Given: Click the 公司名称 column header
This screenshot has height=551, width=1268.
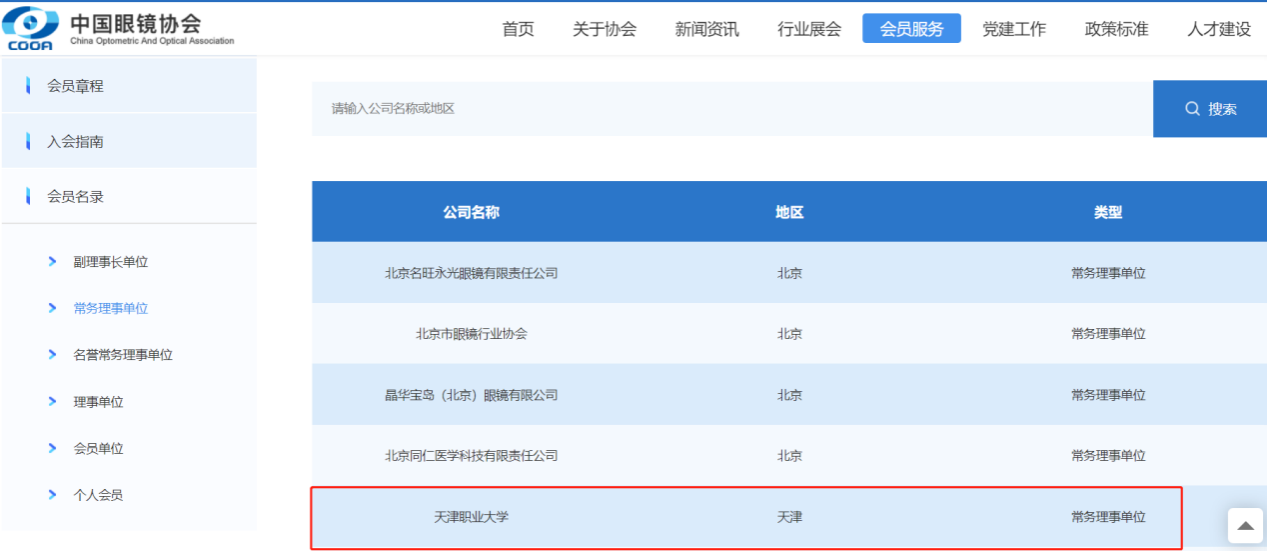Looking at the screenshot, I should coord(471,212).
